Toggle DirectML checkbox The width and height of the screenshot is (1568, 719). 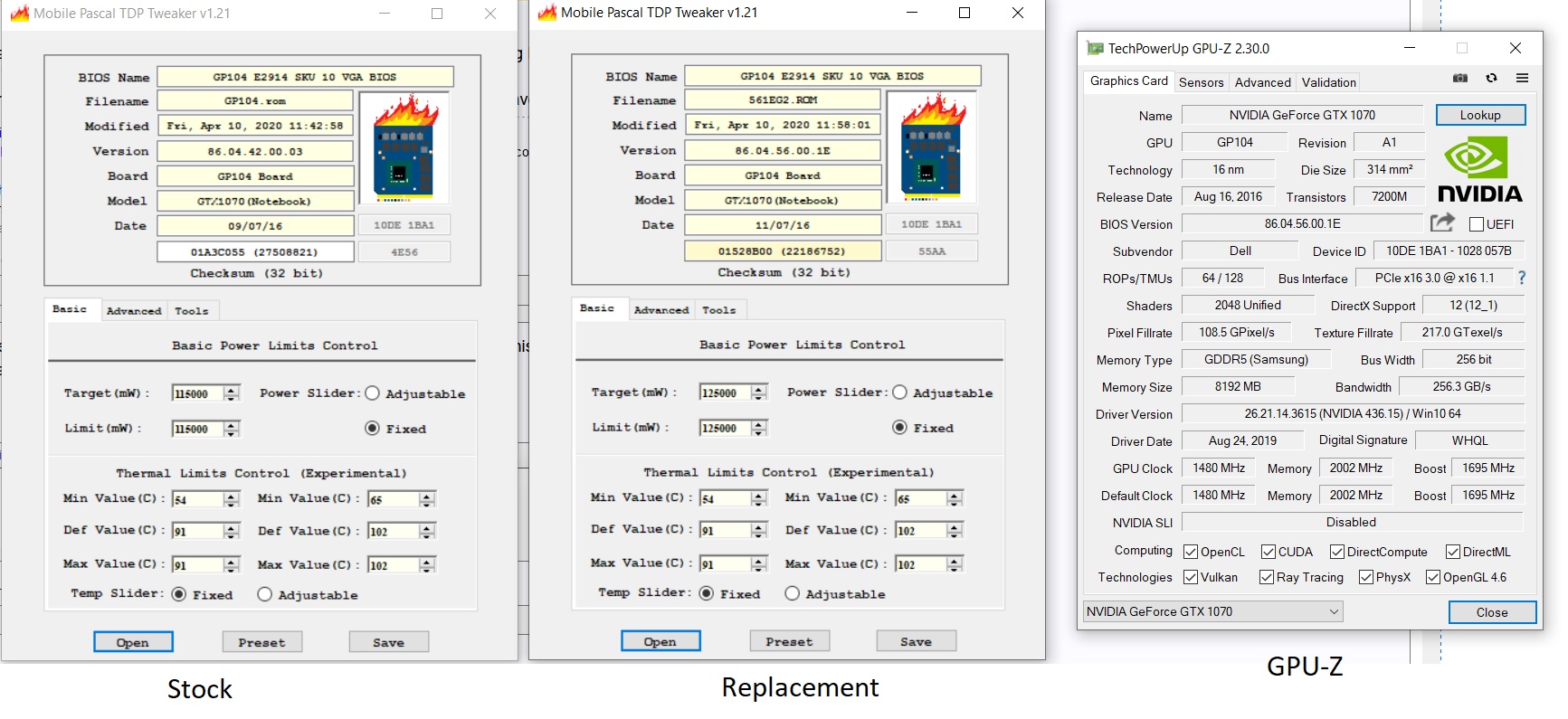(x=1452, y=552)
